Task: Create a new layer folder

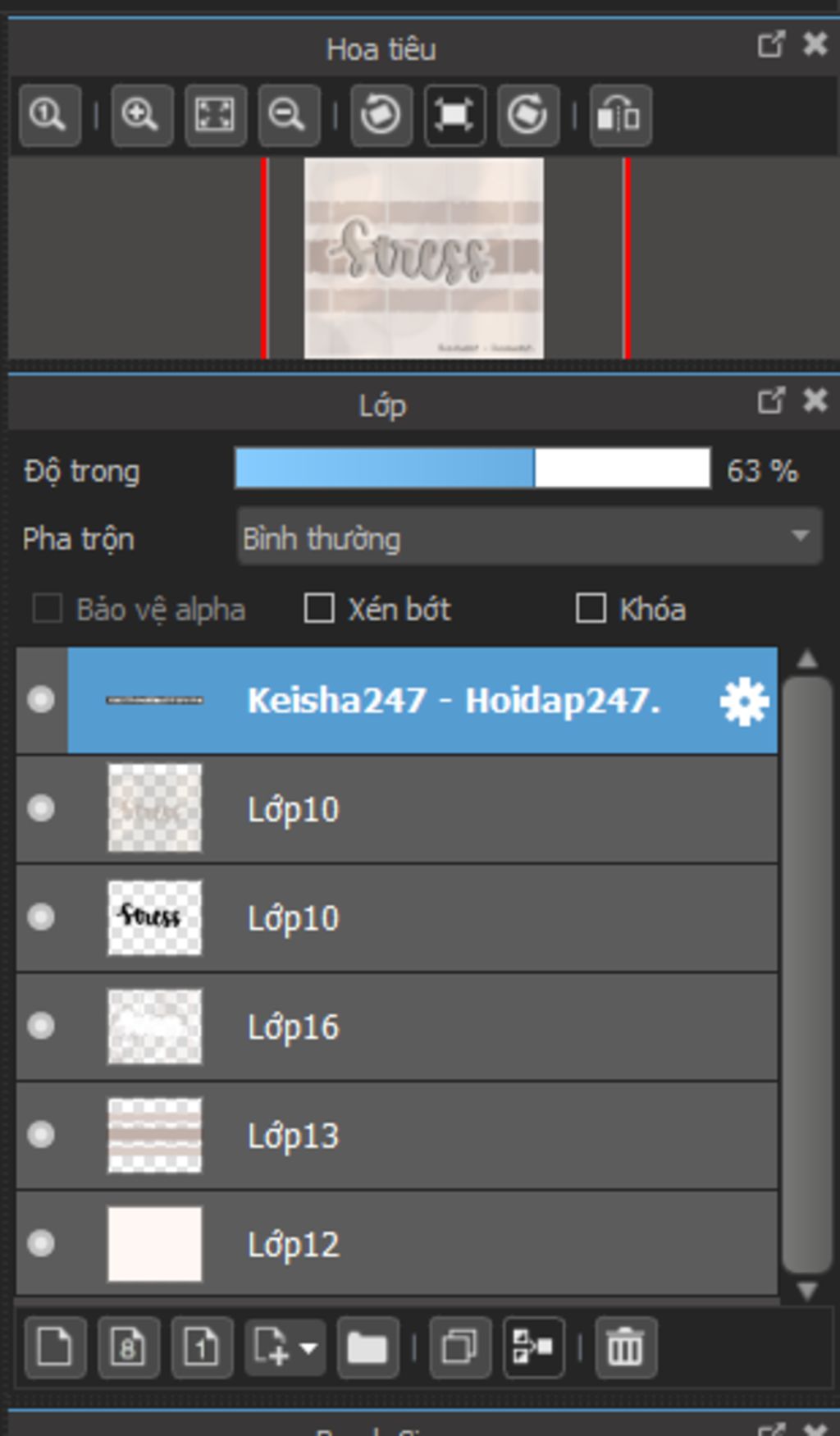Action: click(x=367, y=1347)
